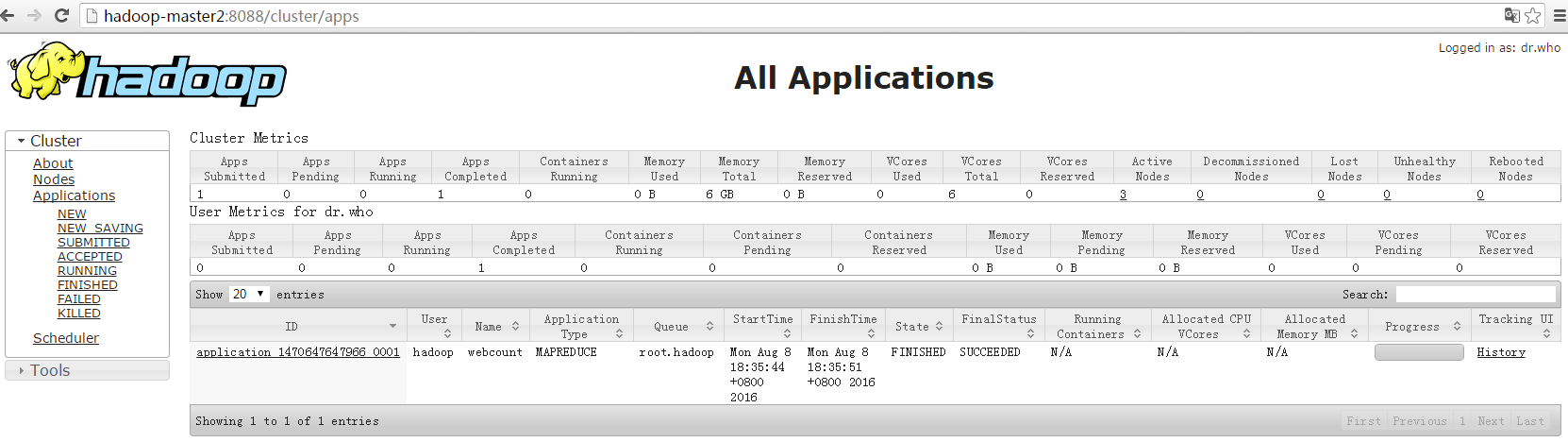
Task: Click the webcount job progress bar
Action: (1419, 352)
